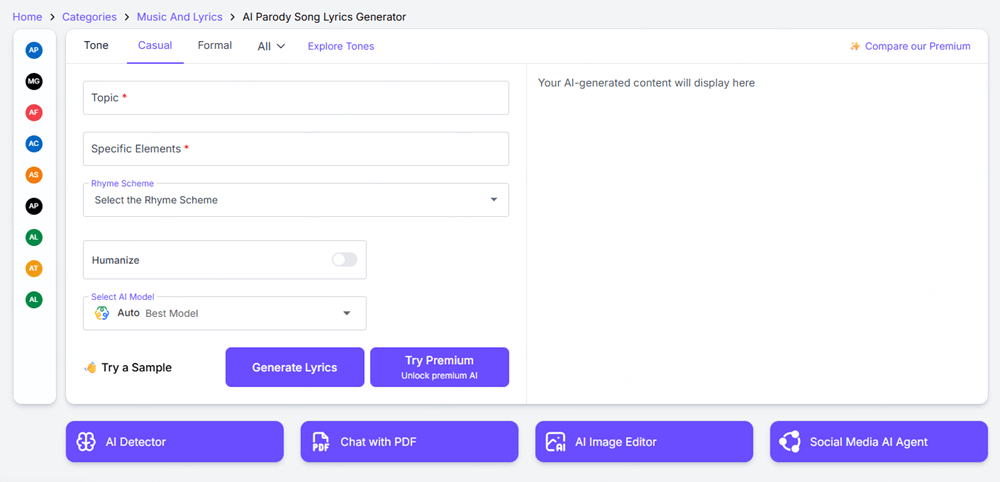Open the red AF sidebar icon
Image resolution: width=1000 pixels, height=482 pixels.
coord(34,112)
